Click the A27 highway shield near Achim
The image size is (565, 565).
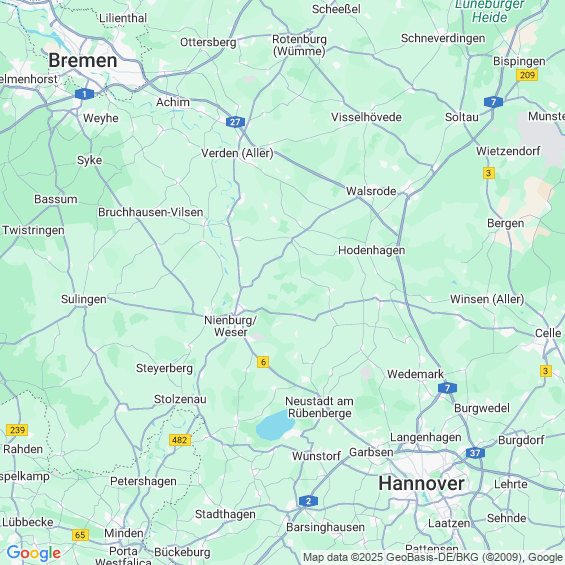tap(235, 122)
